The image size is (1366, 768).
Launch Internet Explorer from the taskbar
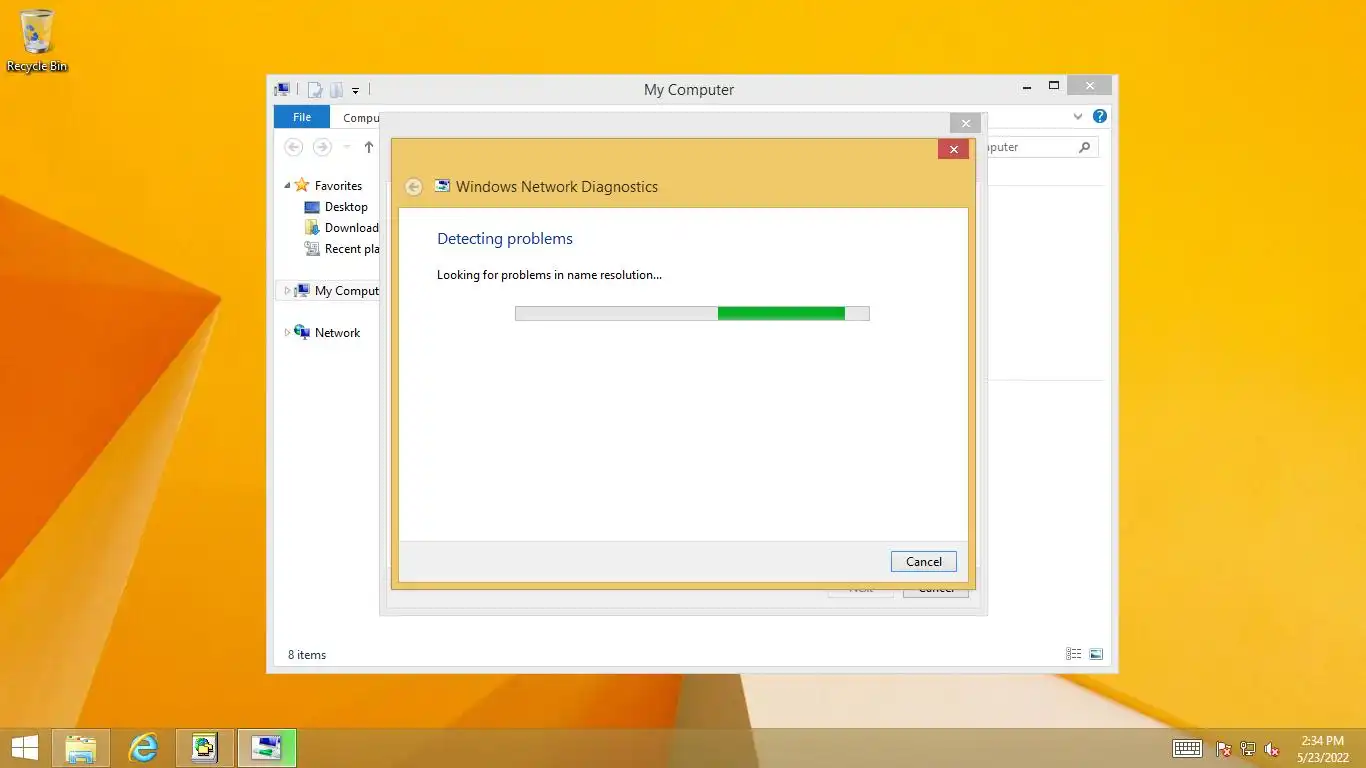click(x=144, y=748)
